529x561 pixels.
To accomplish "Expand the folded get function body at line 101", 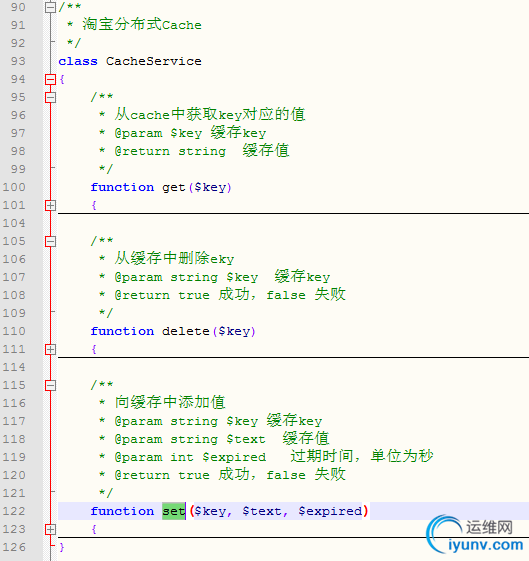I will click(50, 205).
